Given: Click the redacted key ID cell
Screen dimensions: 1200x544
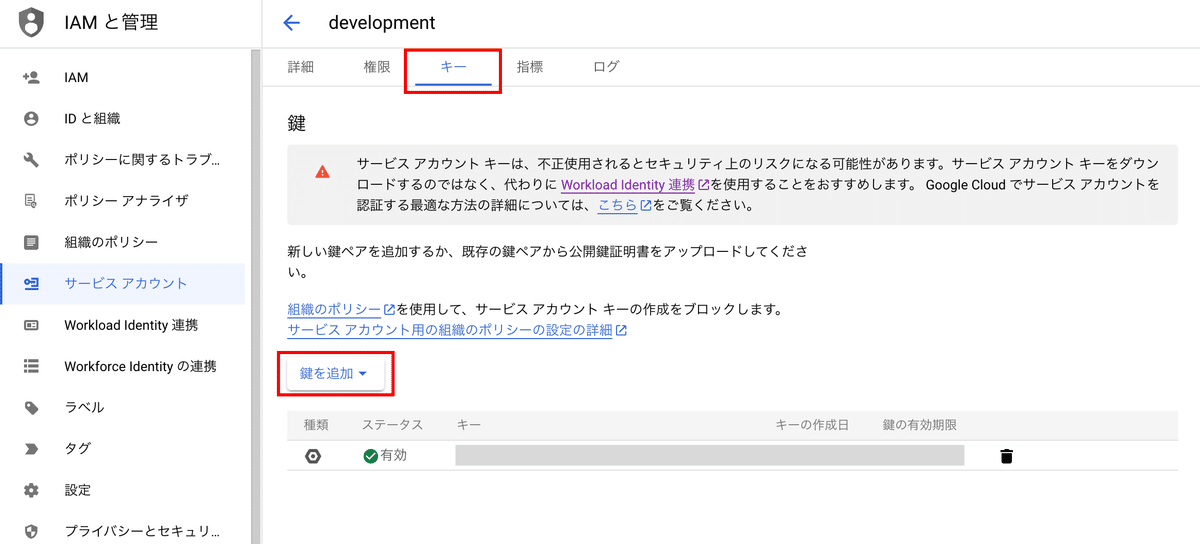Looking at the screenshot, I should [x=709, y=456].
